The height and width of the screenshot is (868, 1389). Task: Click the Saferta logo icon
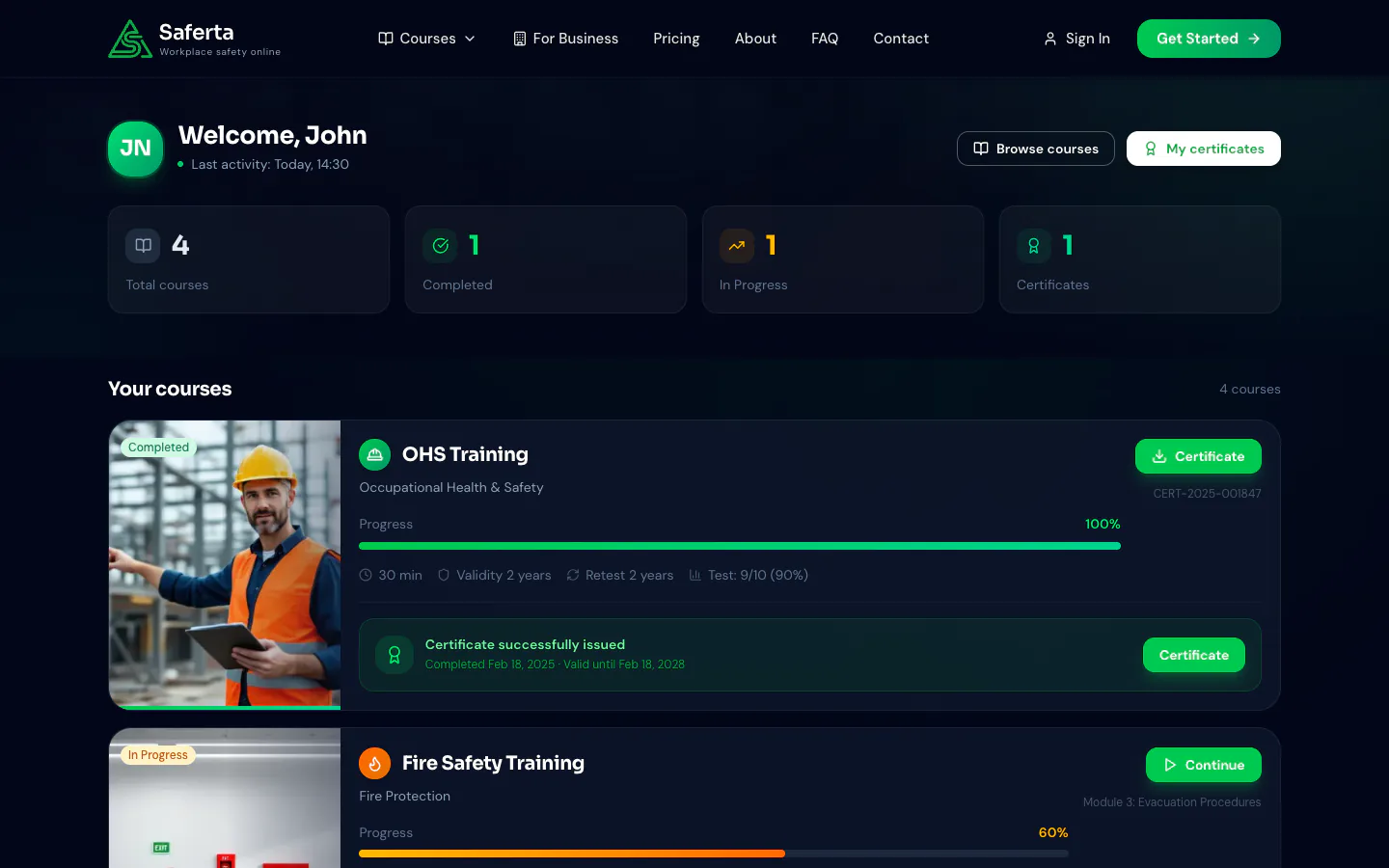(129, 39)
